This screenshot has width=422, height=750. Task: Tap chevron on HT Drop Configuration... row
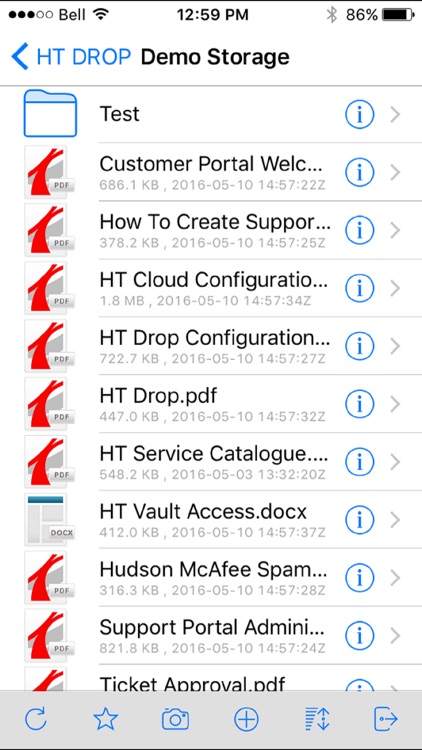pos(395,346)
